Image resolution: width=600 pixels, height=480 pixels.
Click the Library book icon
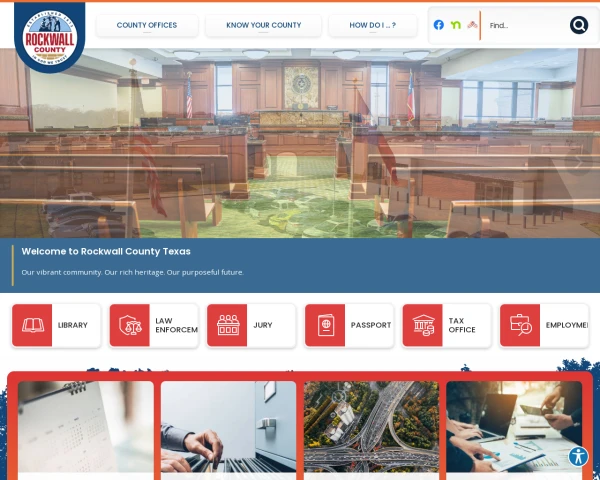click(x=32, y=325)
